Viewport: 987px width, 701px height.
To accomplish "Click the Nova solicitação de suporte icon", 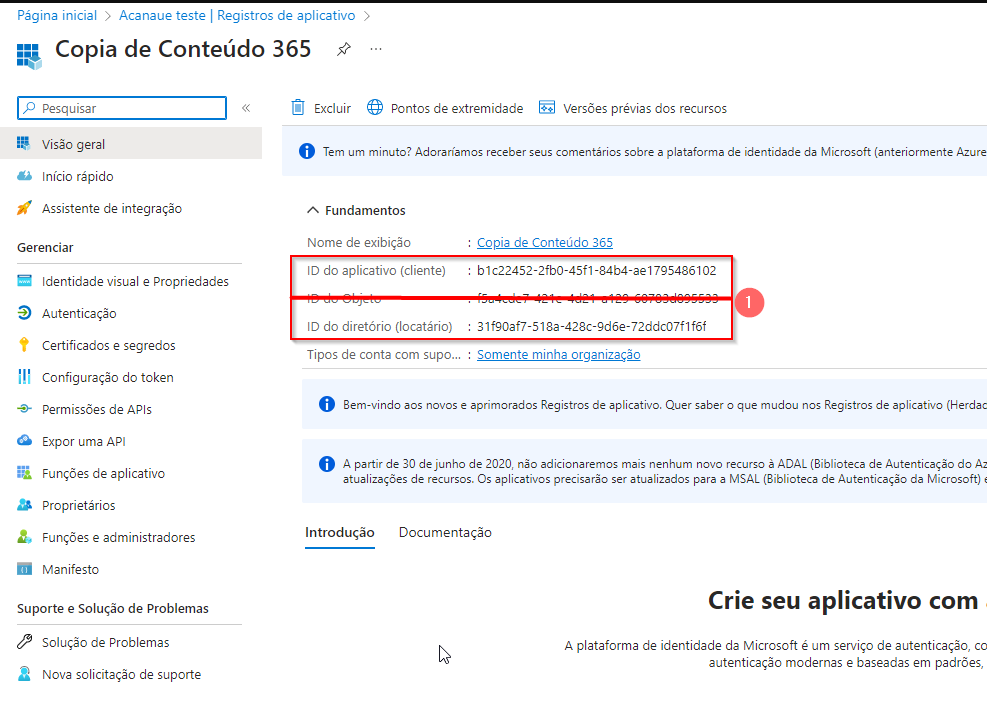I will click(25, 674).
